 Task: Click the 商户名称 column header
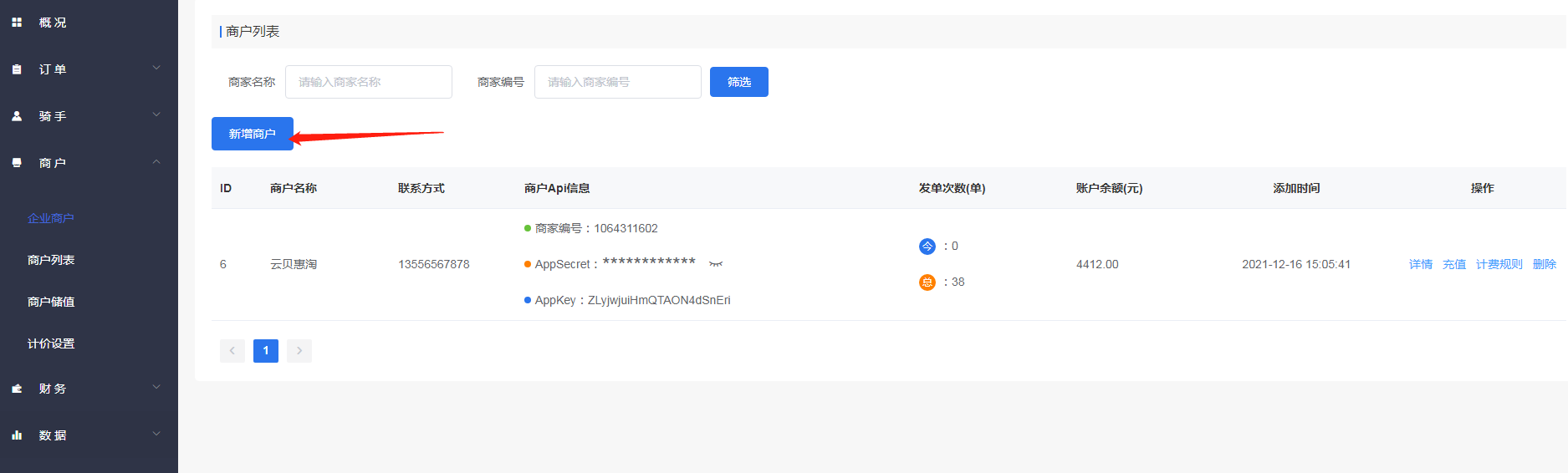coord(294,188)
